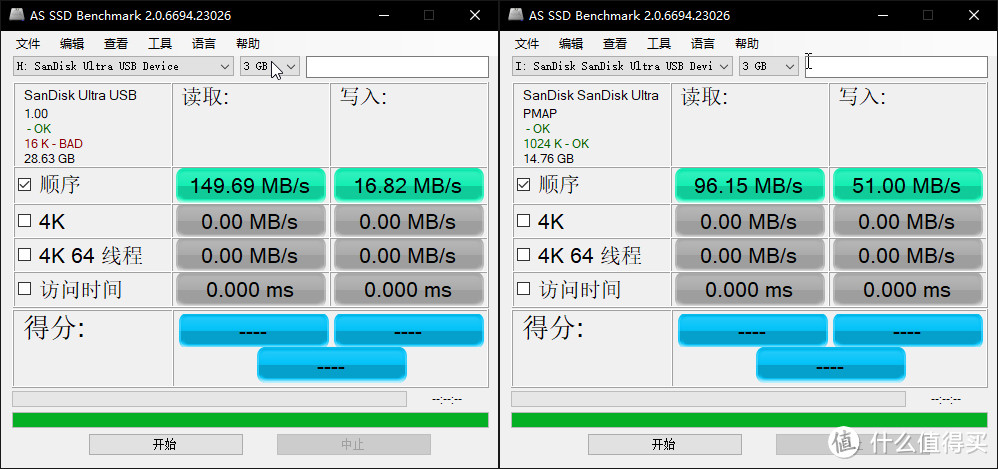Click the green progress bar in right window
The width and height of the screenshot is (998, 469).
(x=749, y=420)
